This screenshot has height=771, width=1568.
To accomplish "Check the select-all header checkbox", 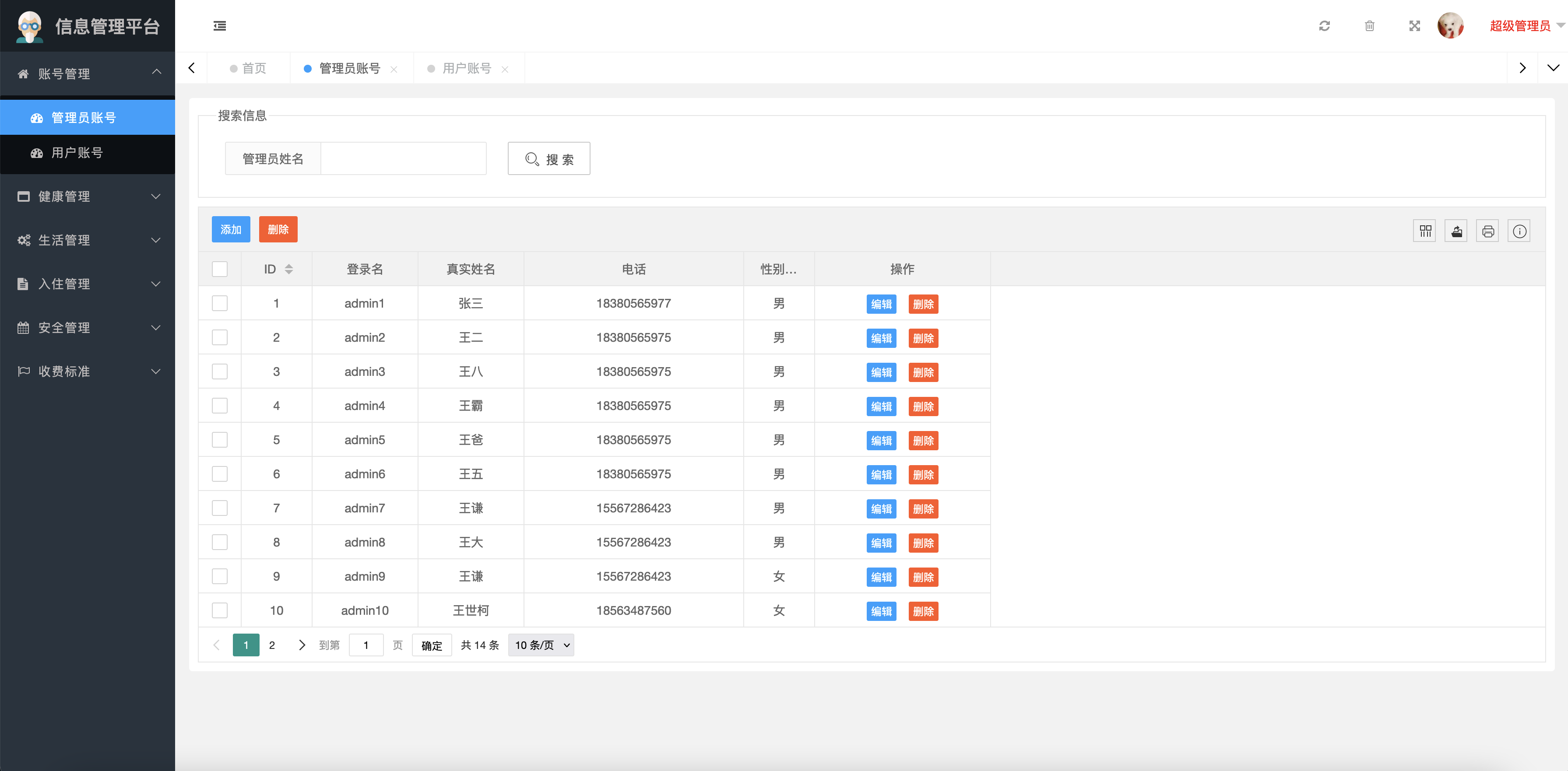I will (x=220, y=269).
